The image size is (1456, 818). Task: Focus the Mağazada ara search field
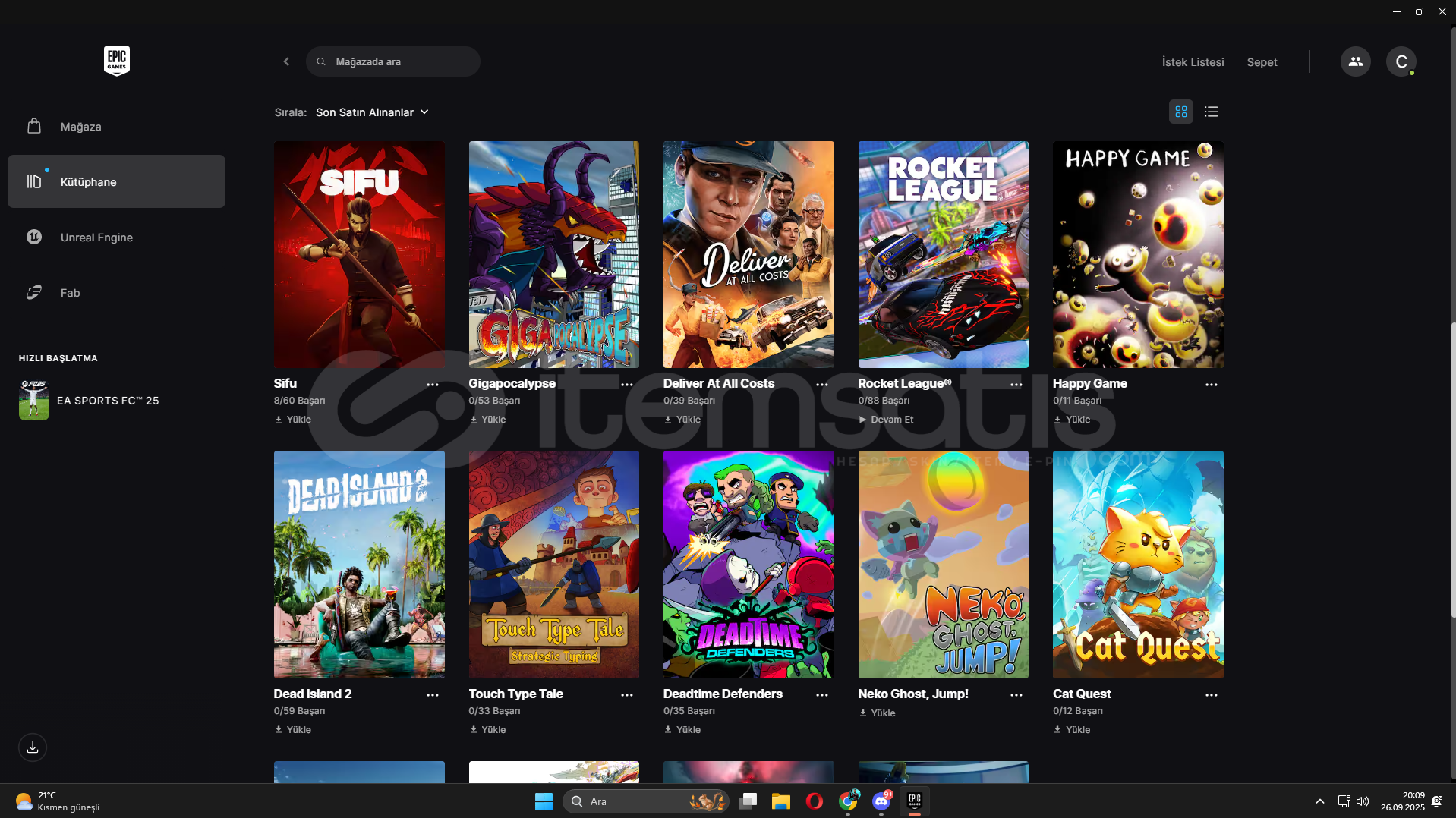(393, 61)
